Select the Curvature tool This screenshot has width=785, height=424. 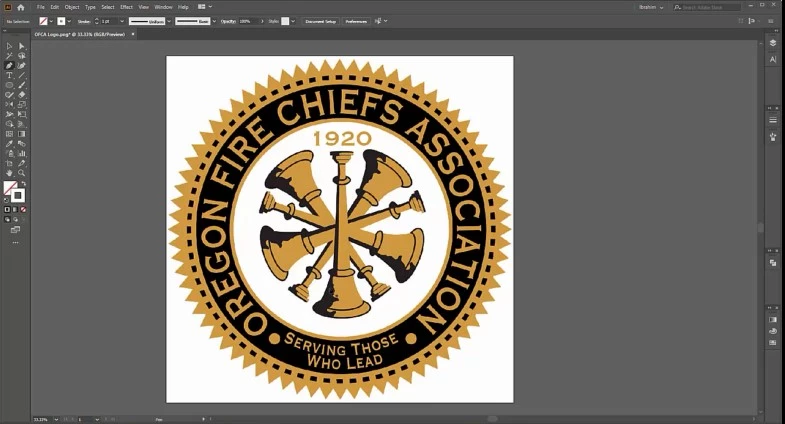(22, 66)
